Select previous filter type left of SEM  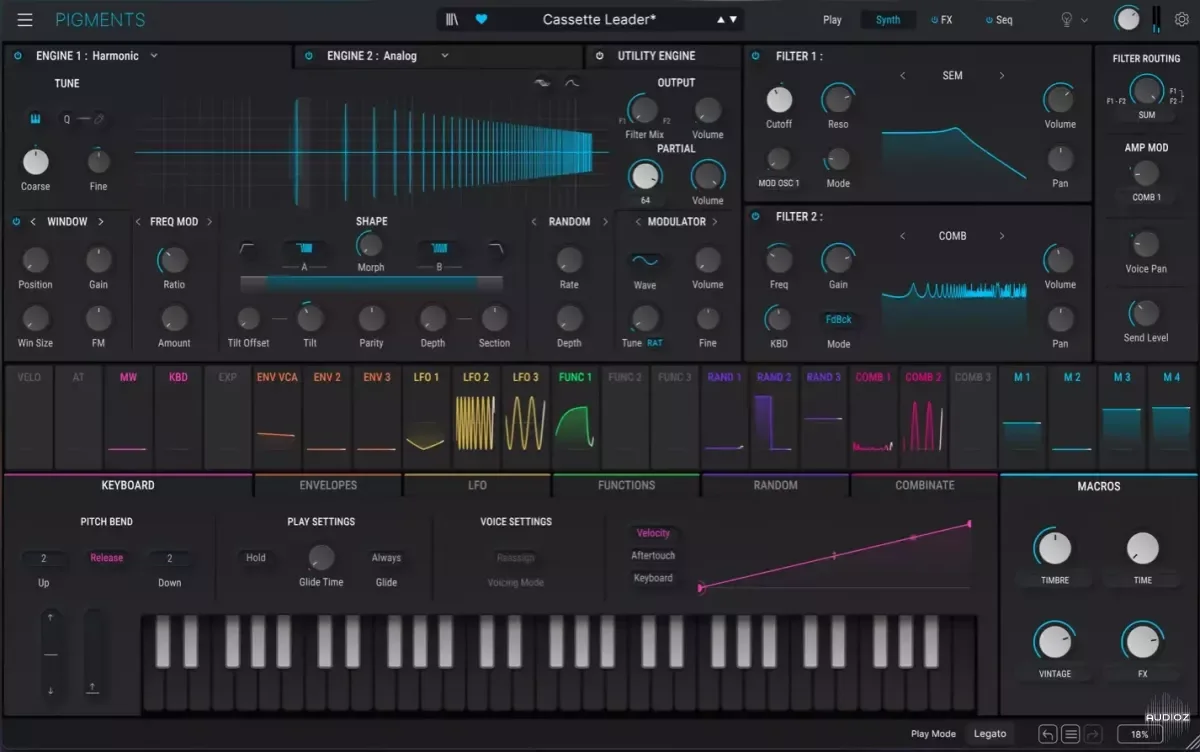pyautogui.click(x=903, y=76)
